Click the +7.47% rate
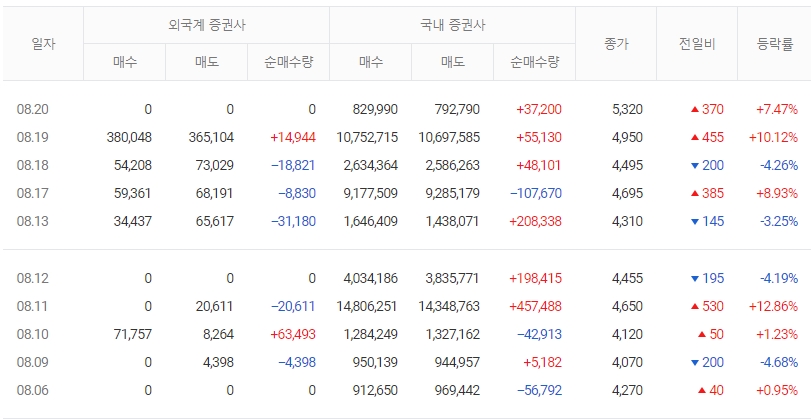811x419 pixels. tap(777, 109)
